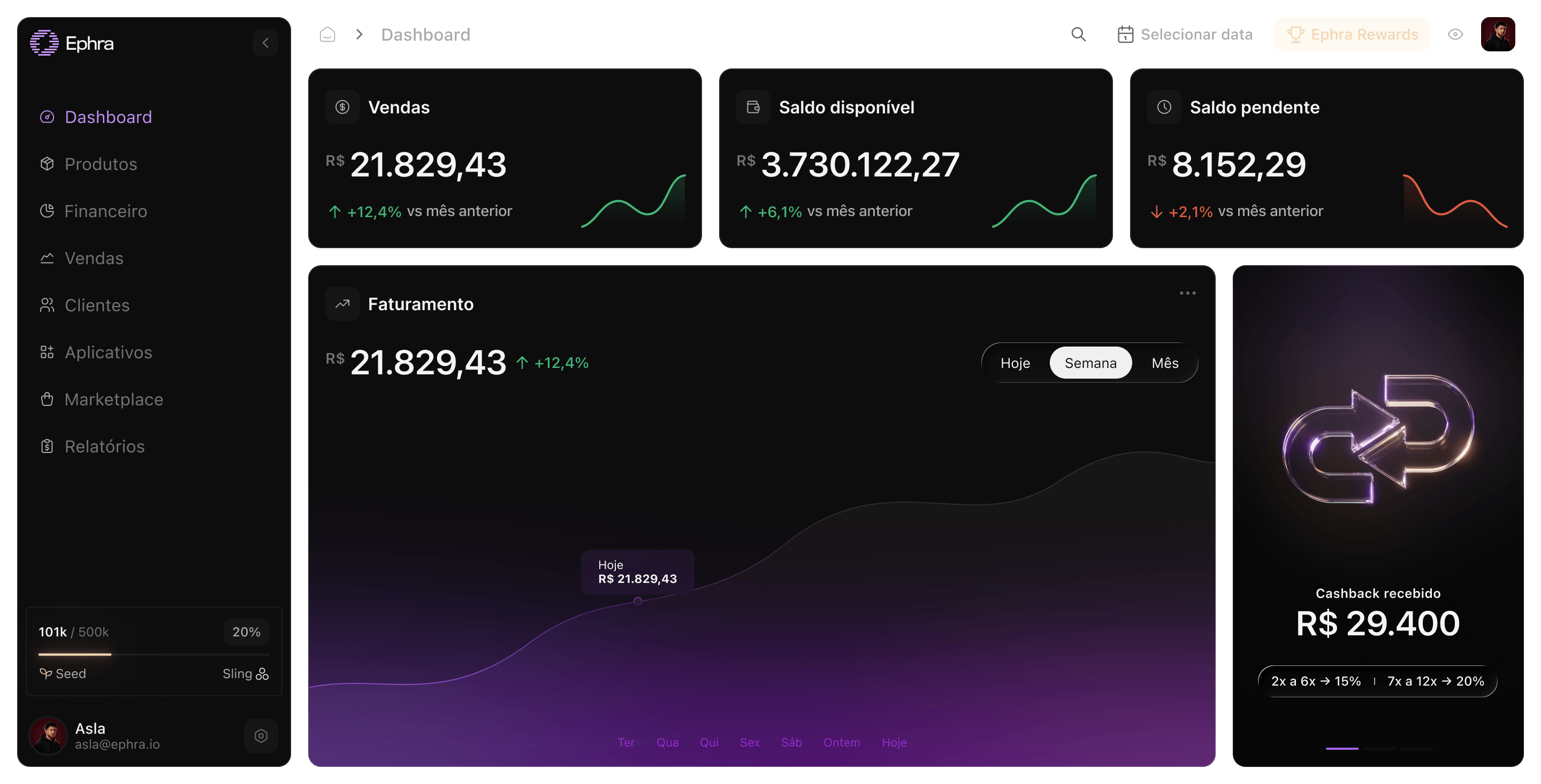Click the Dashboard breadcrumb text
Screen dimensions: 1541x784
[x=425, y=35]
